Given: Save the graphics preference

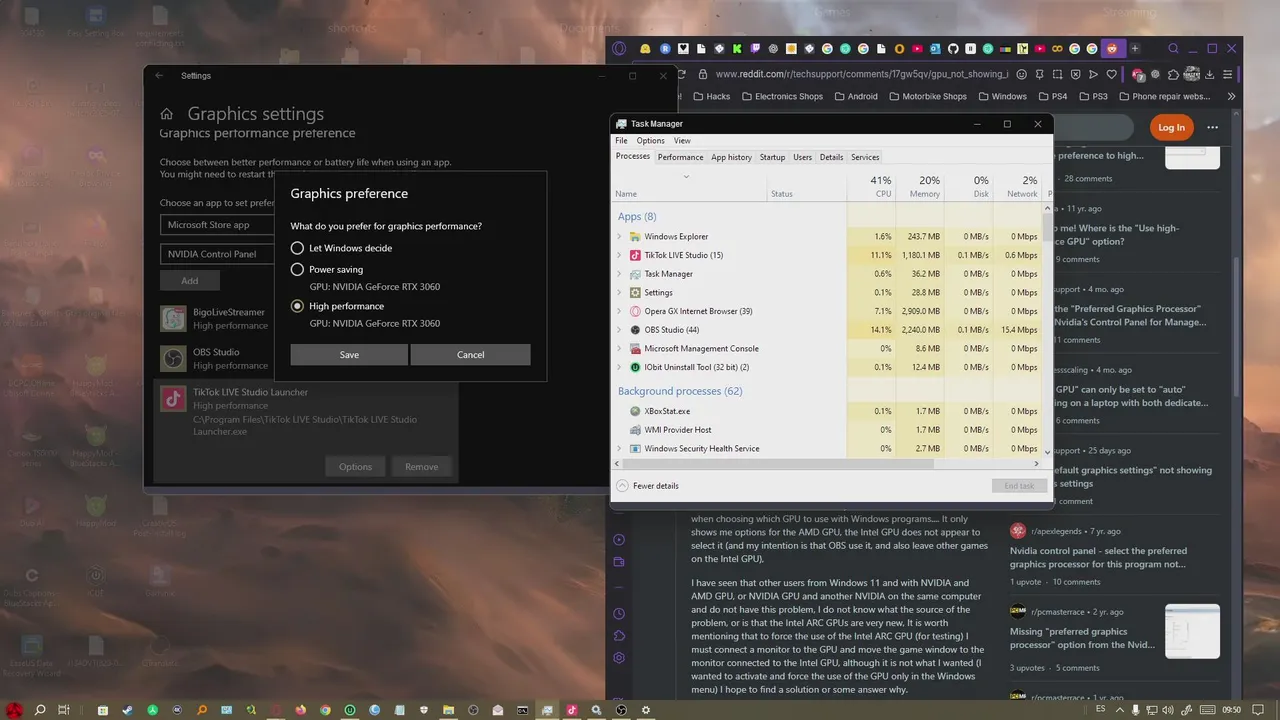Looking at the screenshot, I should pos(349,355).
